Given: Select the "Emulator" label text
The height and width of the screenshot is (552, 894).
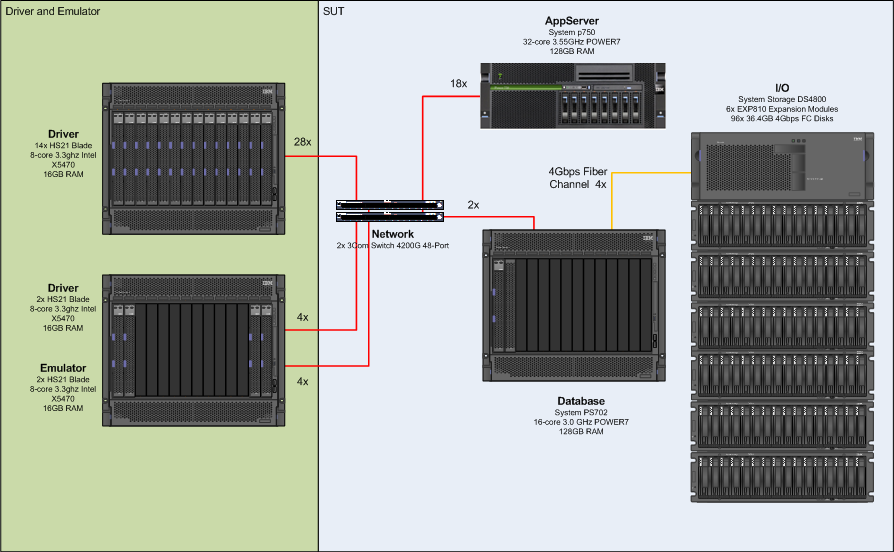Looking at the screenshot, I should tap(63, 369).
